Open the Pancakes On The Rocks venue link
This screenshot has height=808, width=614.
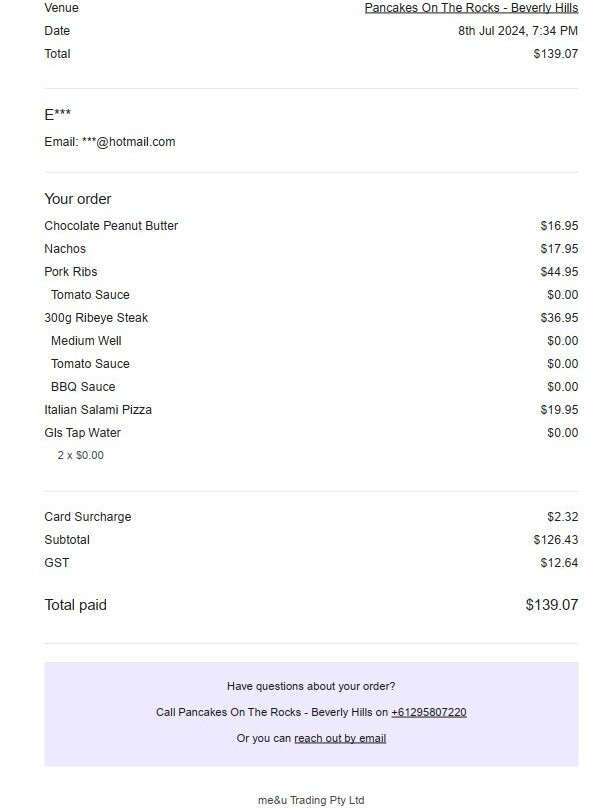coord(471,8)
